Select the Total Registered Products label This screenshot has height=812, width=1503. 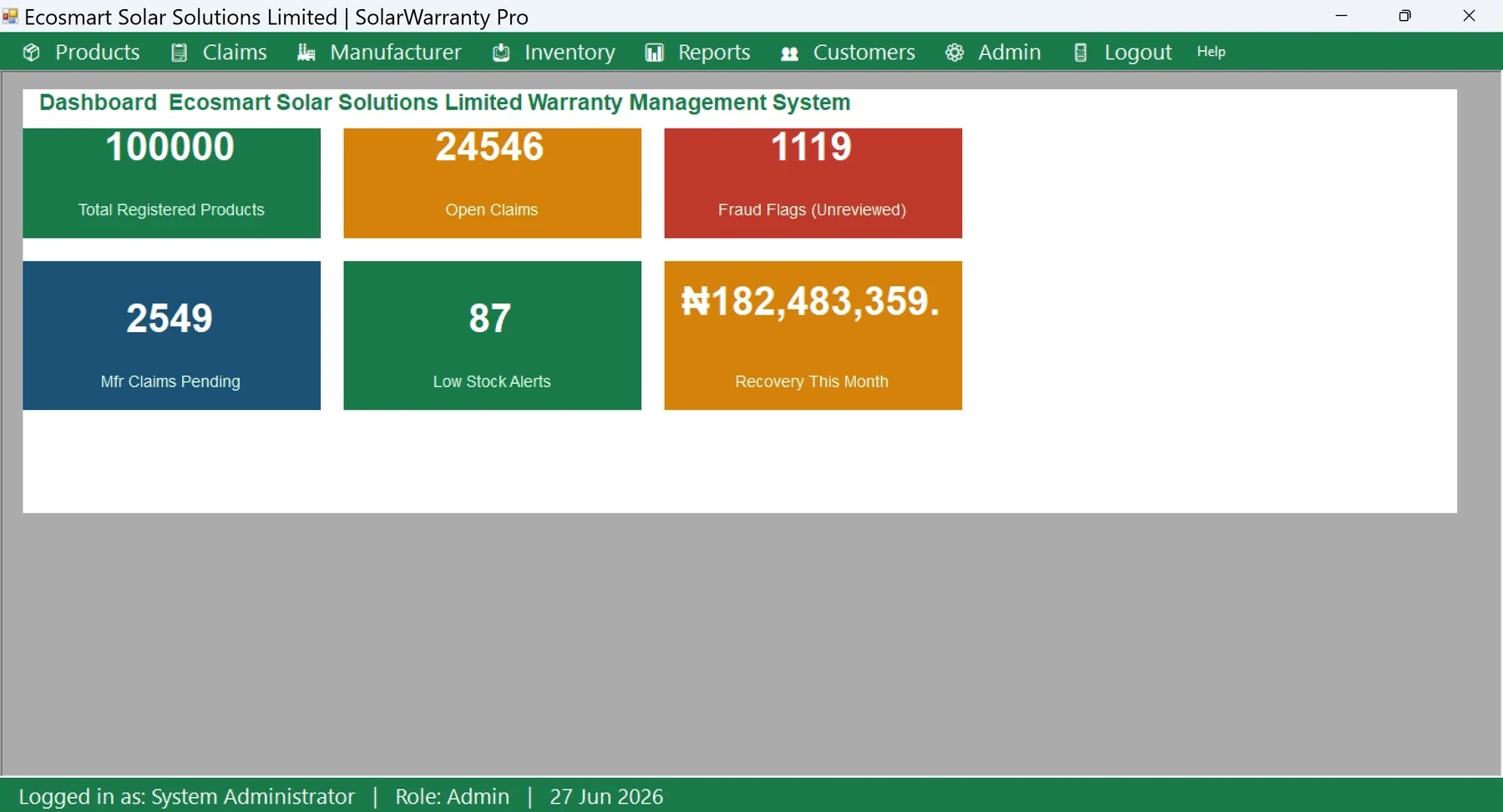pyautogui.click(x=171, y=209)
